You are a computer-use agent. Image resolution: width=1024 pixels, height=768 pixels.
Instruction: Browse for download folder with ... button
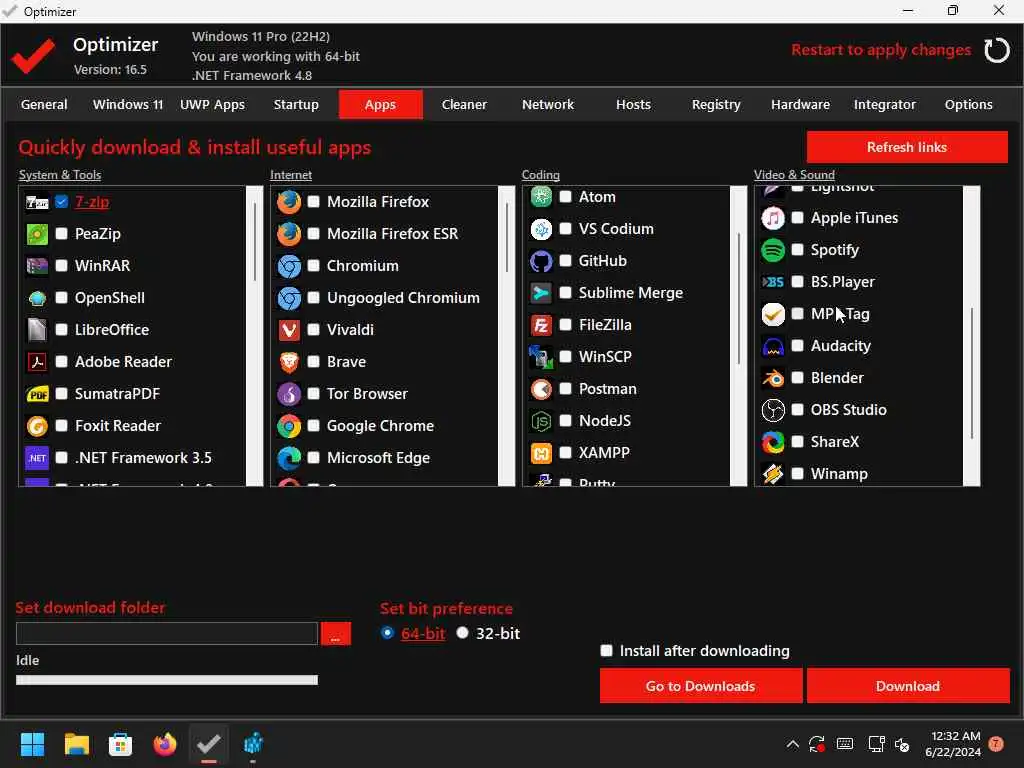[x=336, y=633]
